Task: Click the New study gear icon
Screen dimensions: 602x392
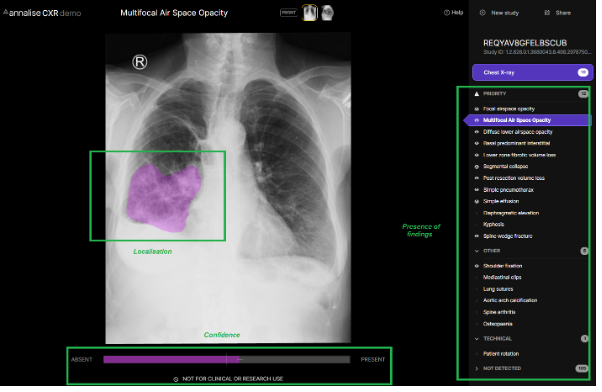Action: click(x=483, y=13)
